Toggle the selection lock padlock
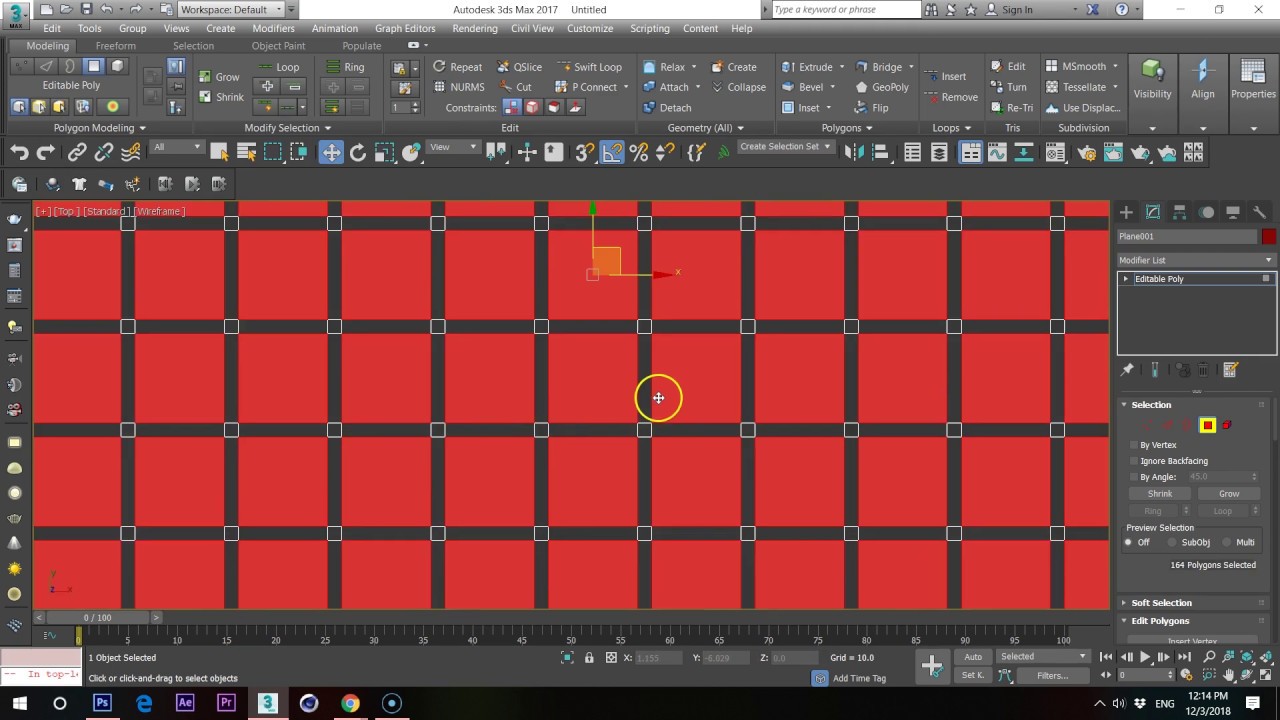This screenshot has height=720, width=1280. point(589,657)
